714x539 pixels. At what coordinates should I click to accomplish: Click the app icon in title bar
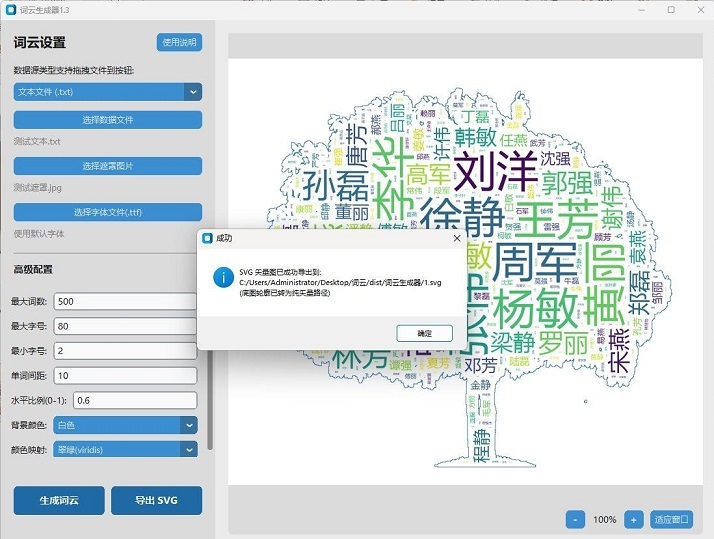pyautogui.click(x=11, y=9)
